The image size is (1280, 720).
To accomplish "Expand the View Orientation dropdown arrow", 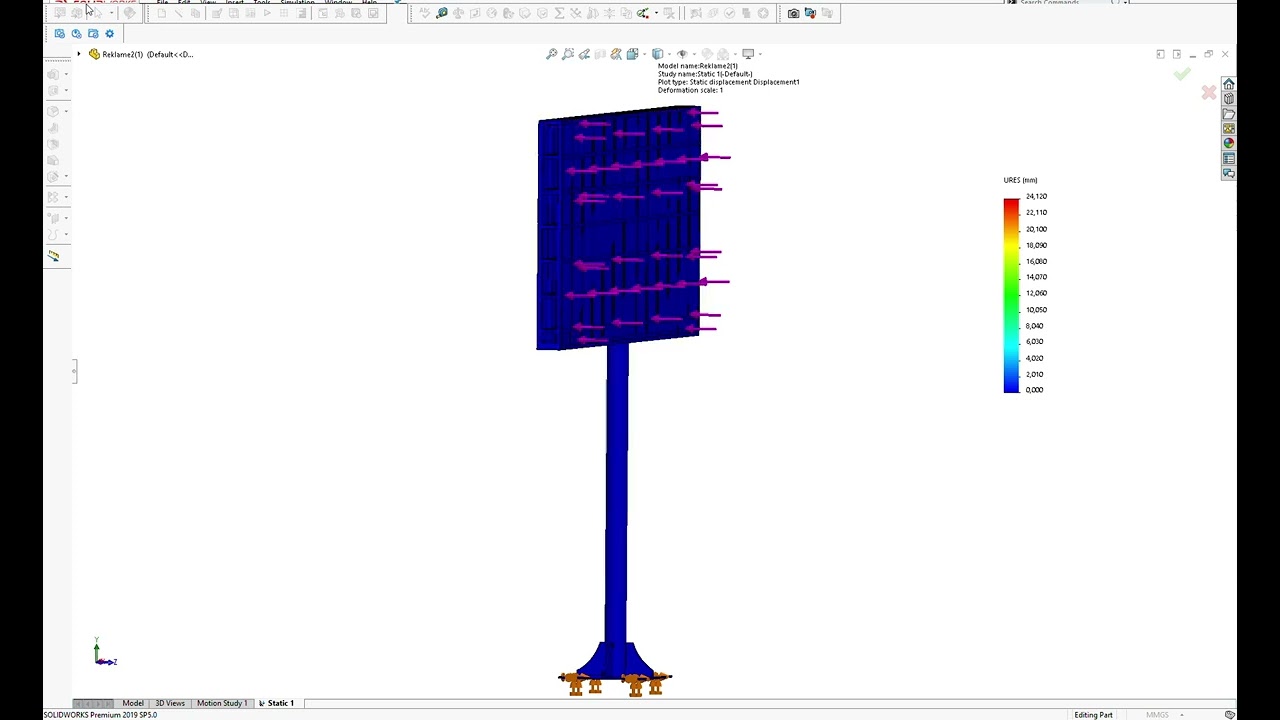I will 643,54.
